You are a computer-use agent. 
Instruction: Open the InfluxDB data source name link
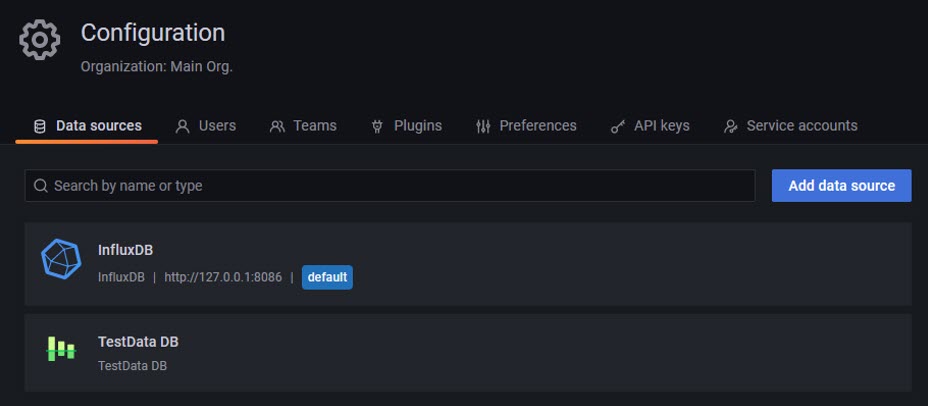[125, 250]
